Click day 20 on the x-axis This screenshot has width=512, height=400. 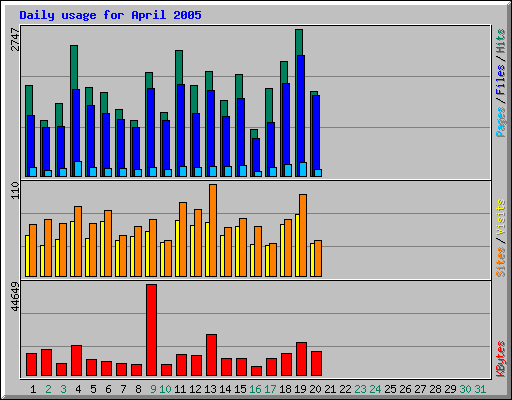pos(315,389)
